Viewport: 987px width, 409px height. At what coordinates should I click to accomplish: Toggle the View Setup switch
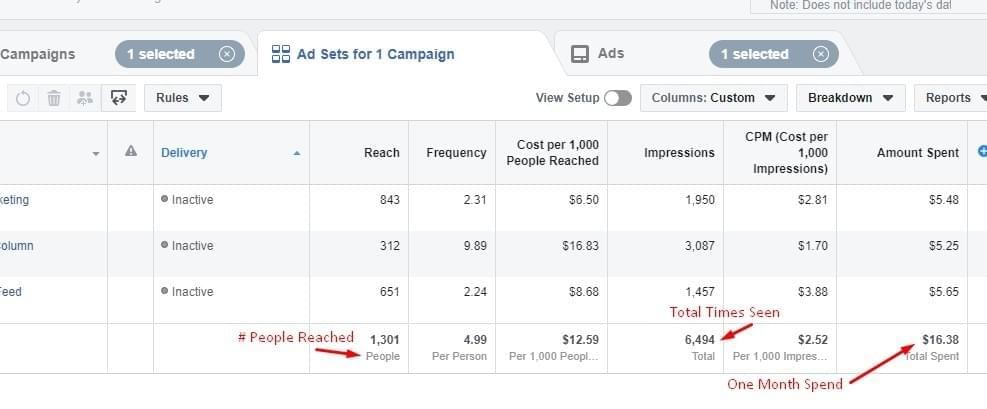(617, 98)
